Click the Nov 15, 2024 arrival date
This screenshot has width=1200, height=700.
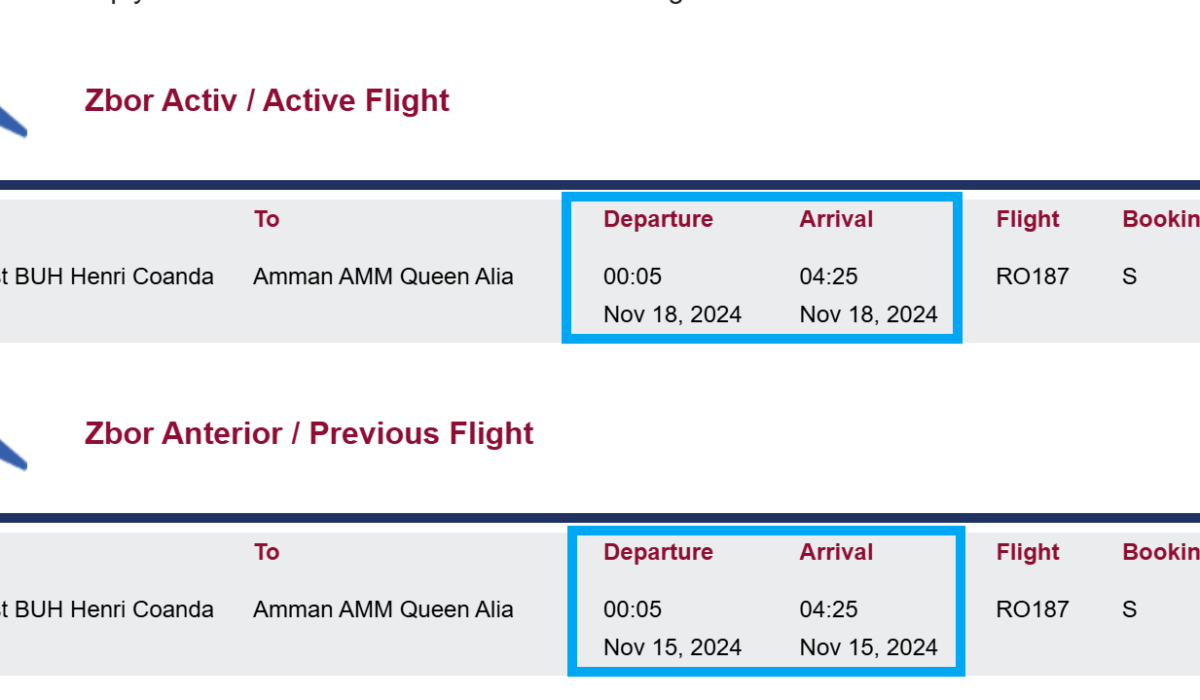tap(868, 648)
